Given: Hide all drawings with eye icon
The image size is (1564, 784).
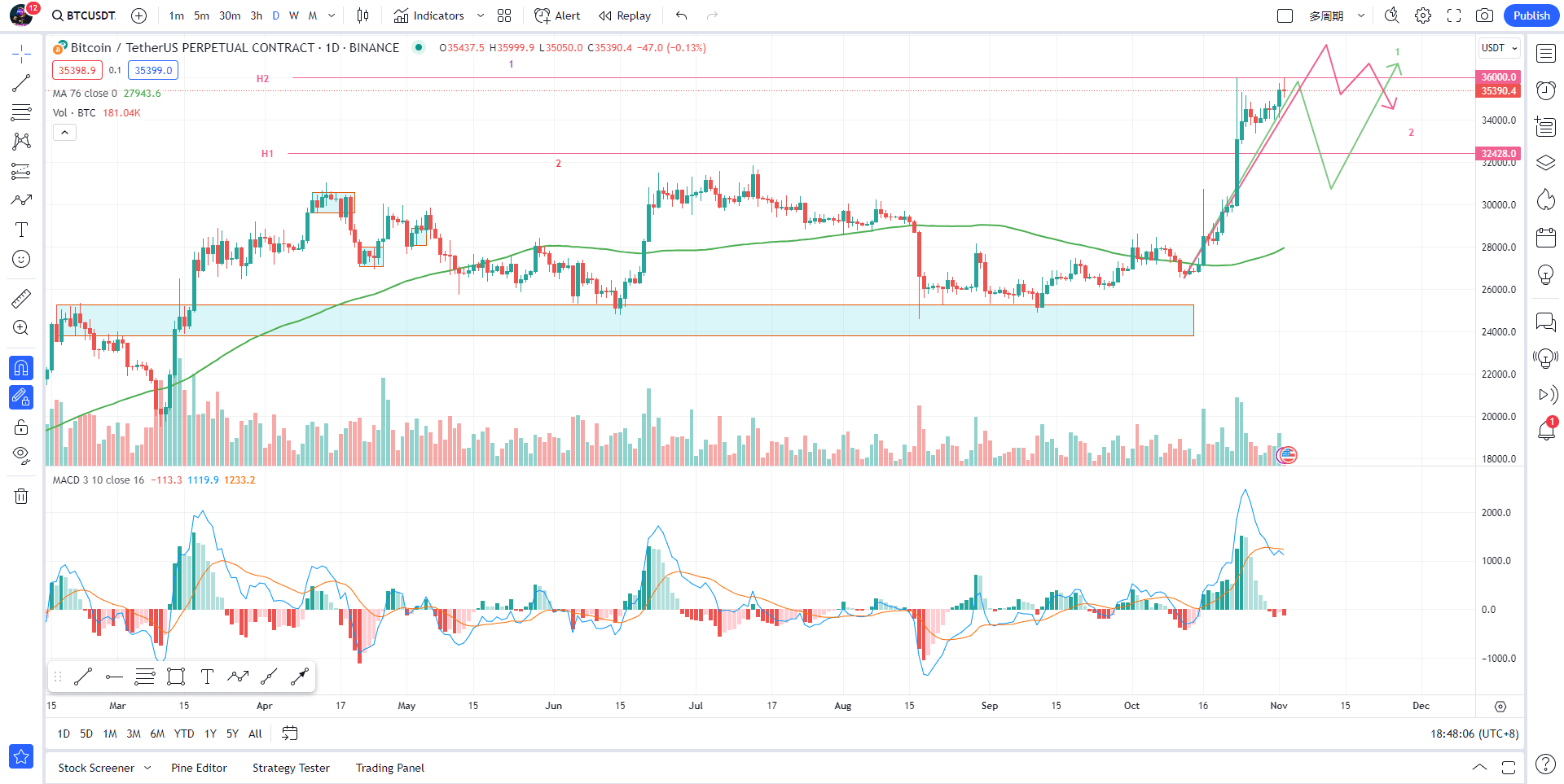Looking at the screenshot, I should pyautogui.click(x=21, y=454).
